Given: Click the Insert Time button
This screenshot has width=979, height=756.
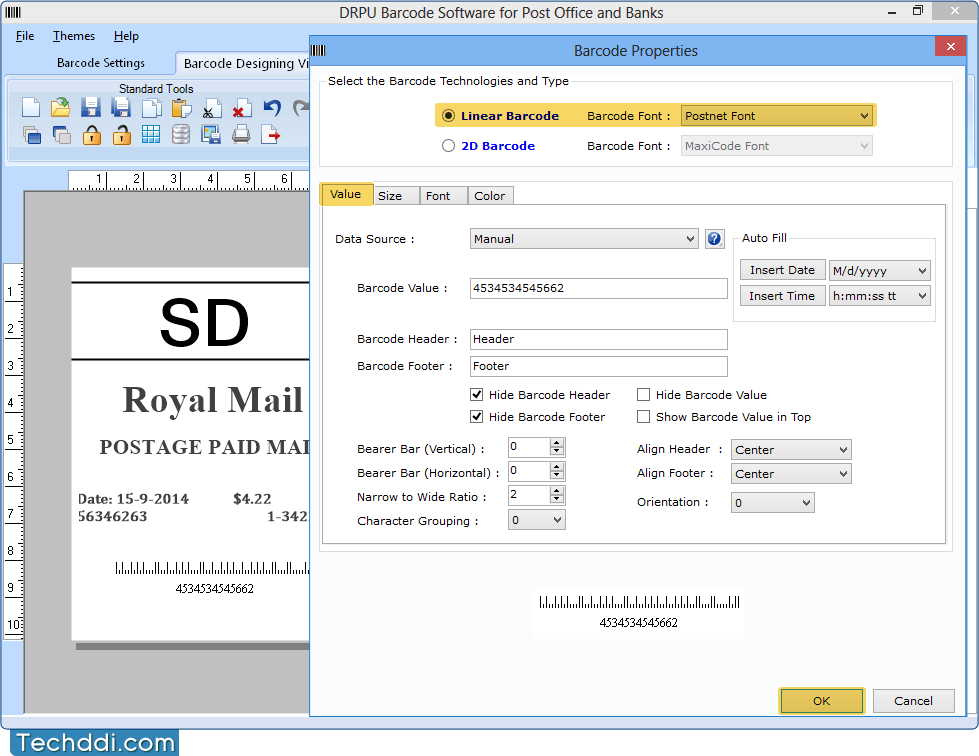Looking at the screenshot, I should point(782,296).
